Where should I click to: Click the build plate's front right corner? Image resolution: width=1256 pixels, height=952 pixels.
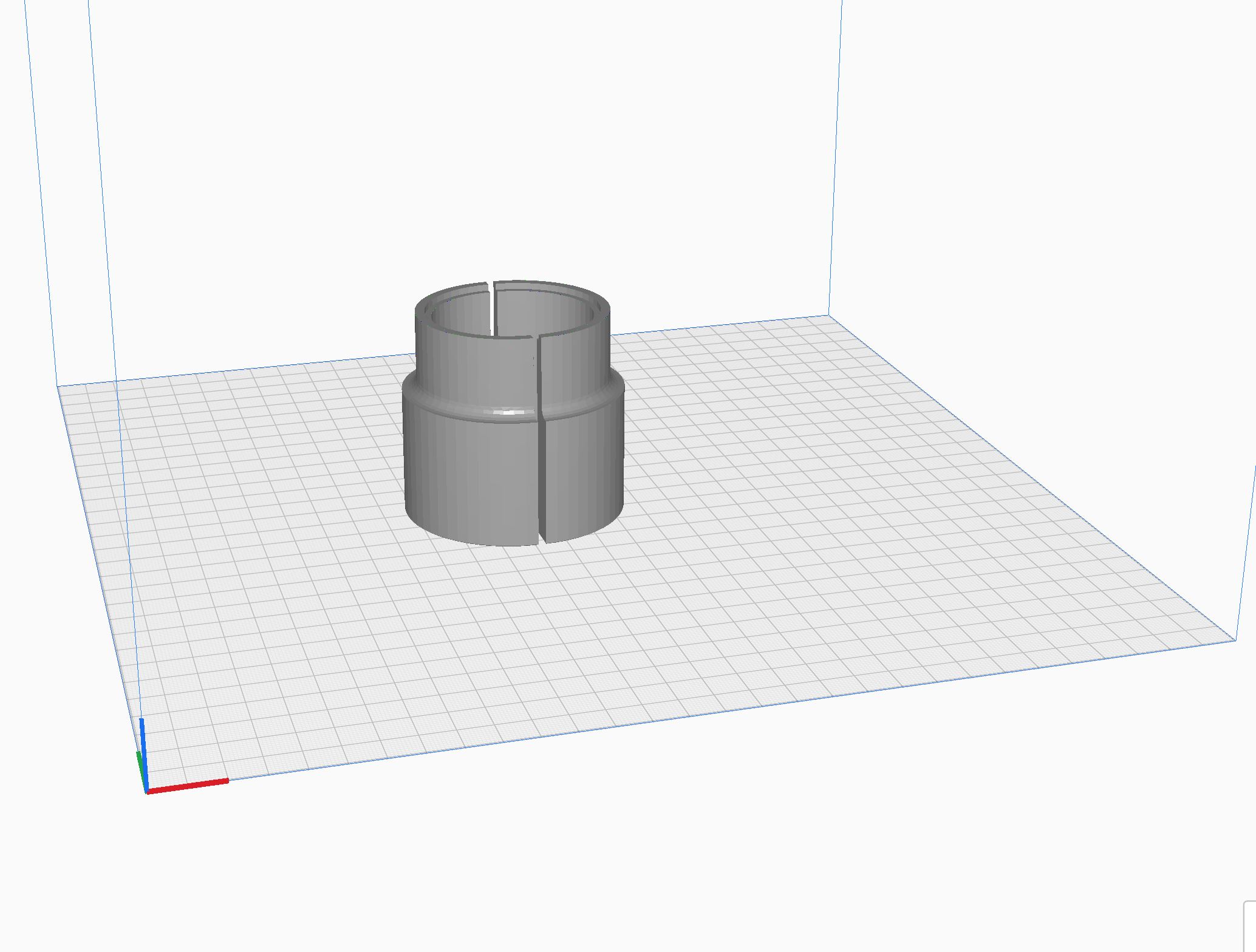(x=1234, y=639)
